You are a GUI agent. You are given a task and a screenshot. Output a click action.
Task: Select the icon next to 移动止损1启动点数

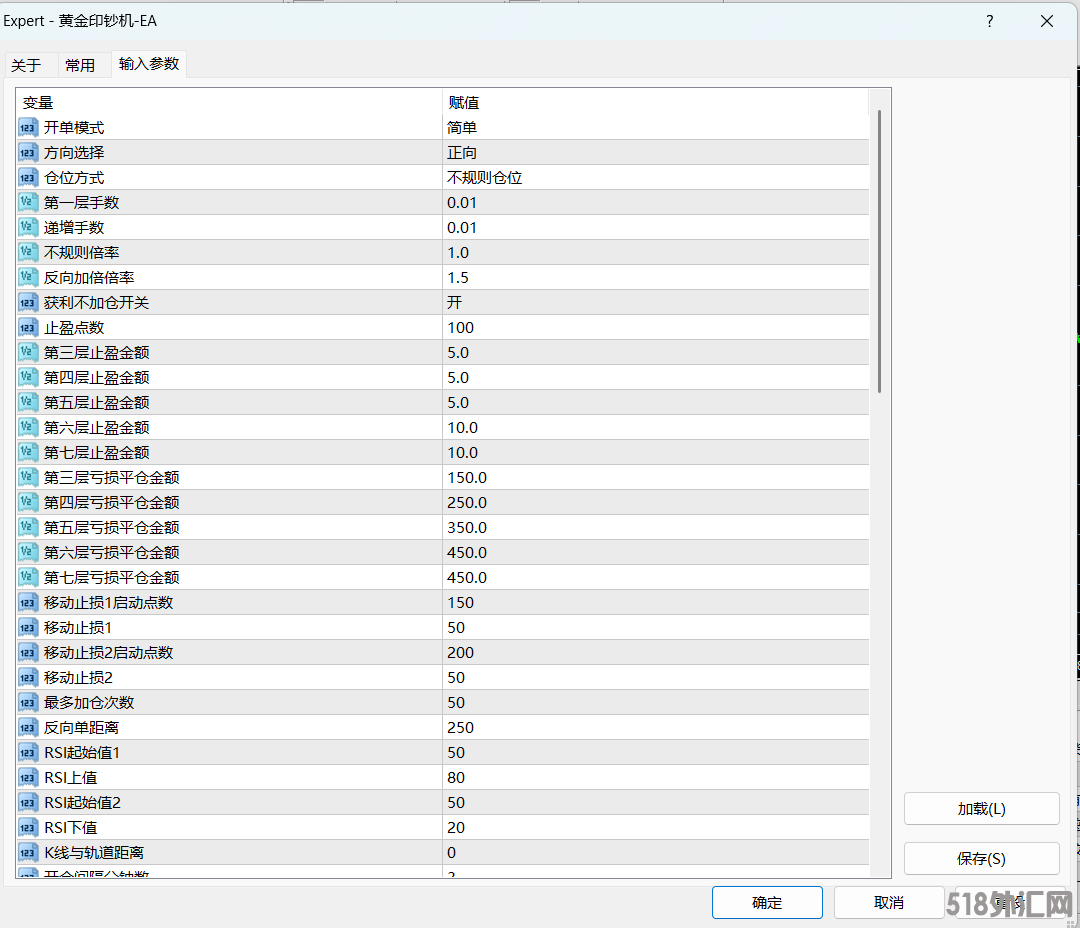(x=28, y=602)
